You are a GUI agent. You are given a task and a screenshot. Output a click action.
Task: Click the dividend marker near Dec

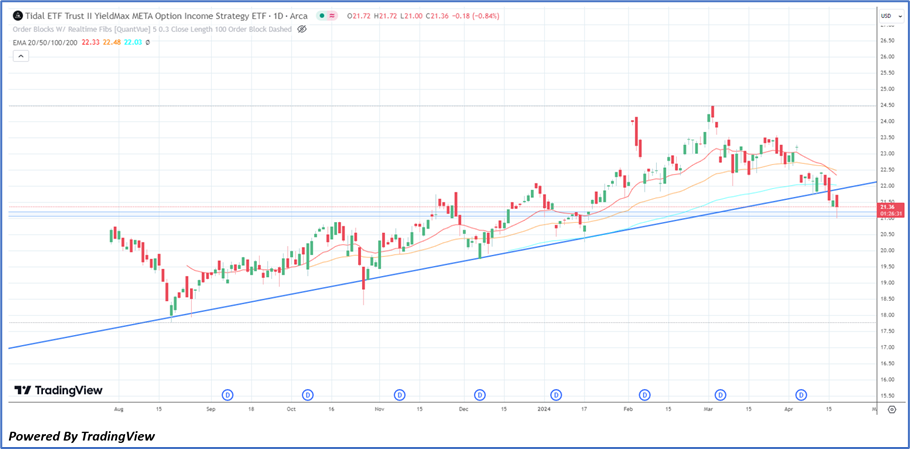(480, 395)
